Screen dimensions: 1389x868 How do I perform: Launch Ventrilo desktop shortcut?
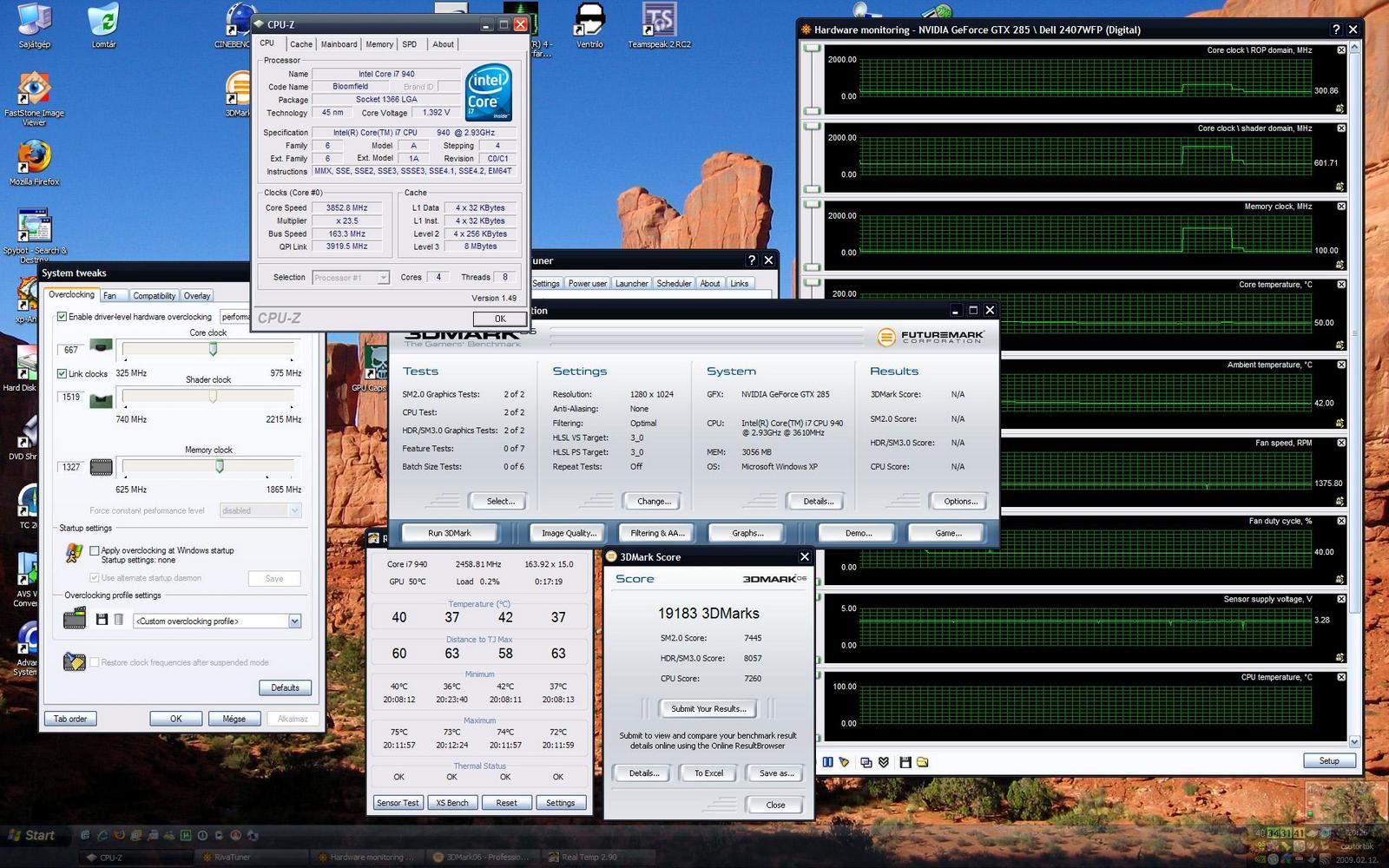pyautogui.click(x=589, y=26)
